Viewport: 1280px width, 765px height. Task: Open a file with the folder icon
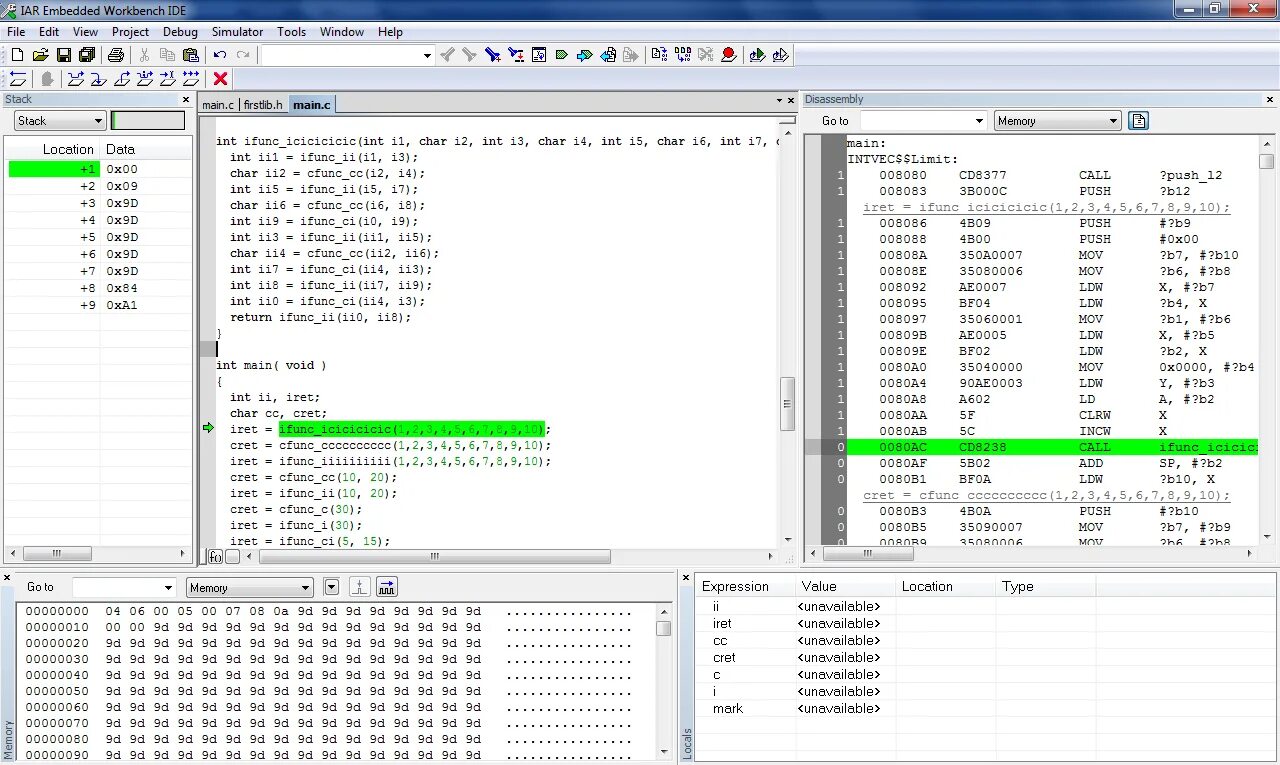click(40, 55)
